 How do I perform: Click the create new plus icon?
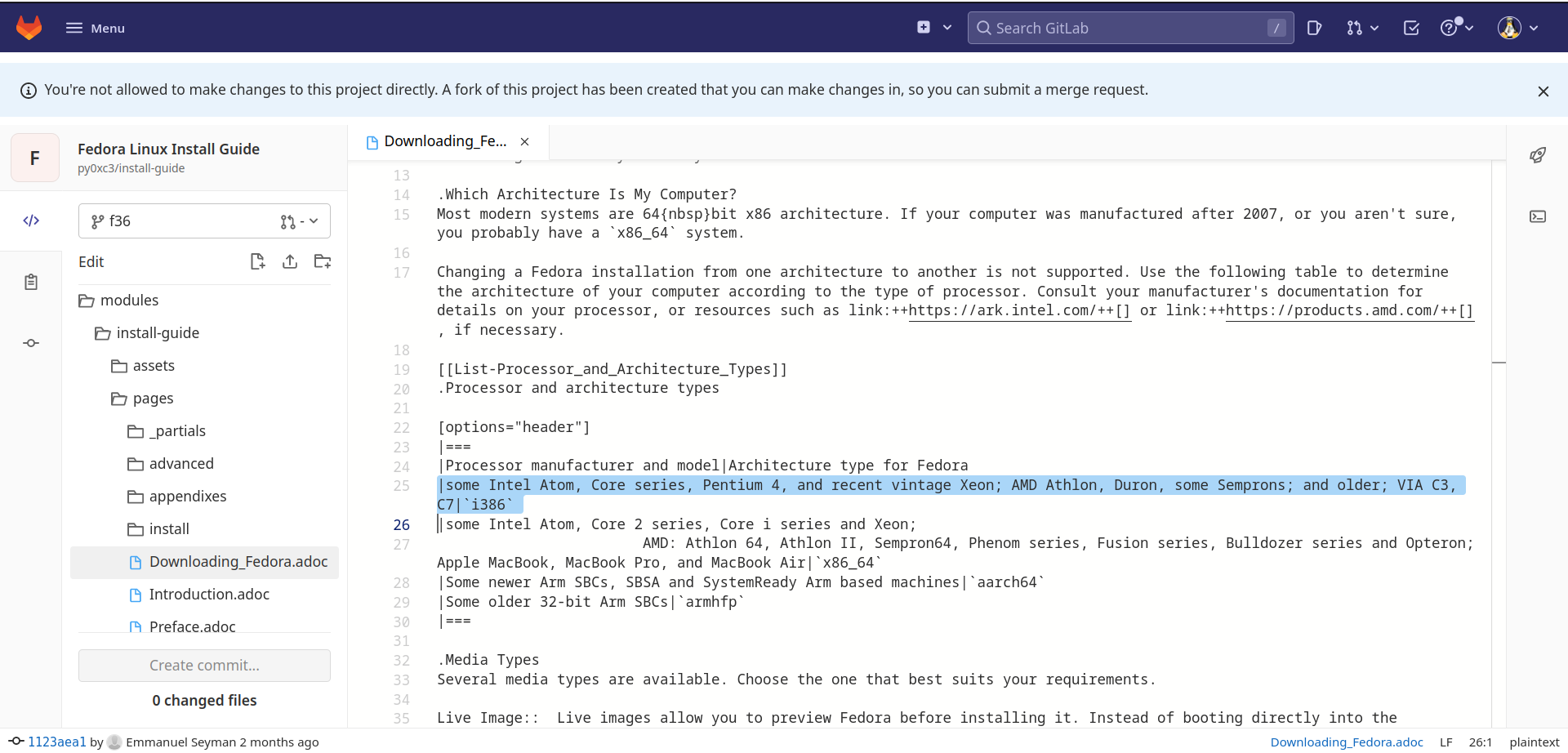click(x=924, y=27)
